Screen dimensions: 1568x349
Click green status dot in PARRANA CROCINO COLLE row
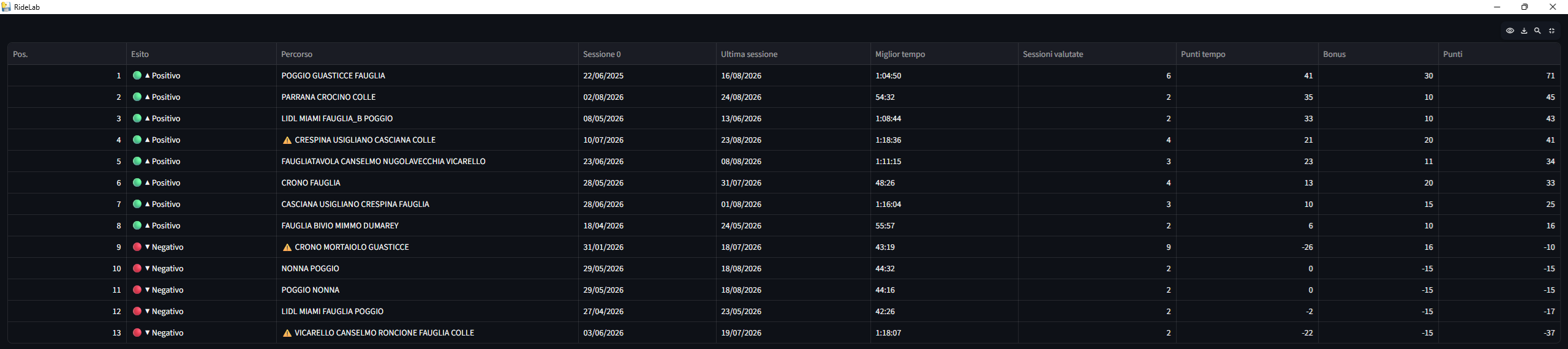point(137,97)
